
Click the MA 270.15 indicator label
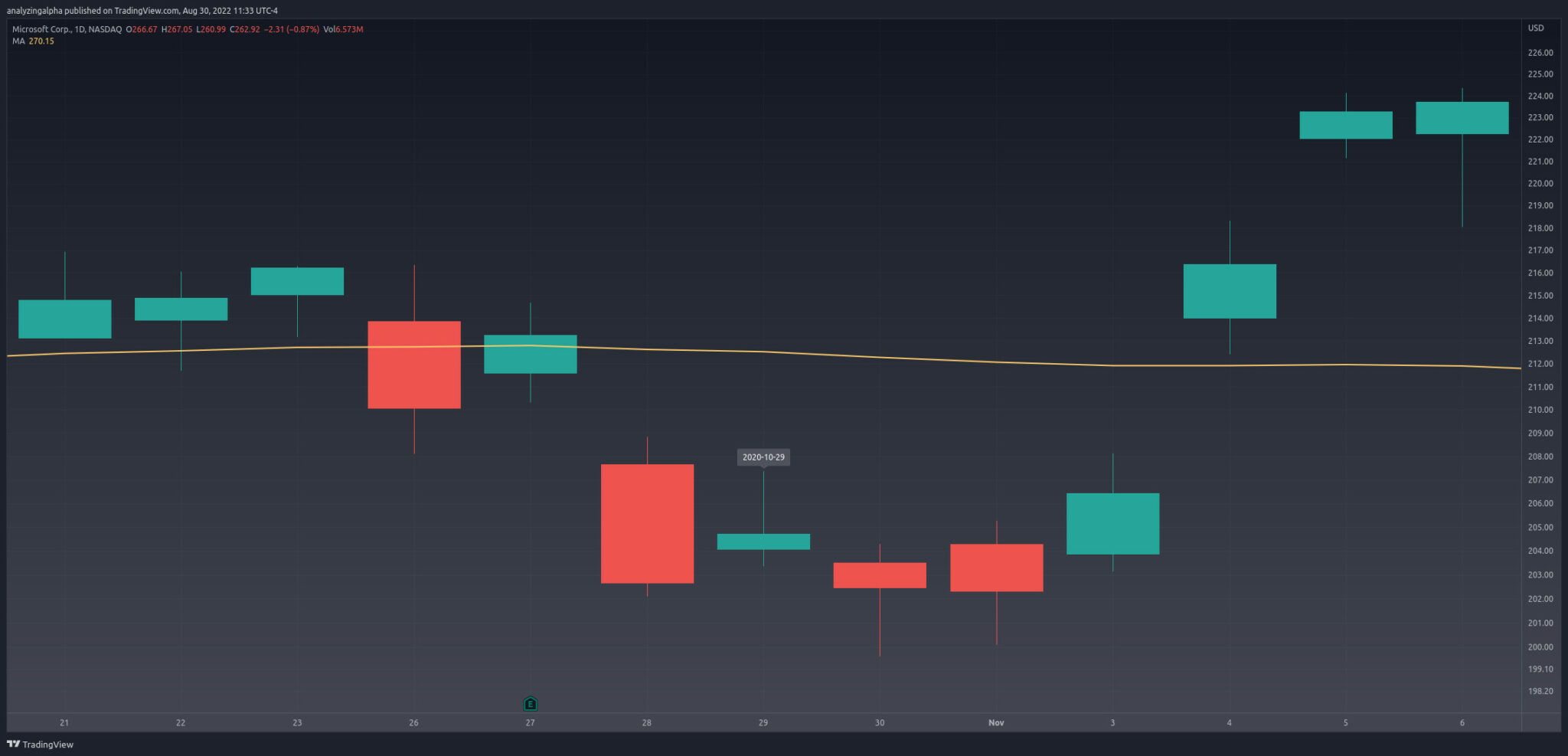[33, 41]
